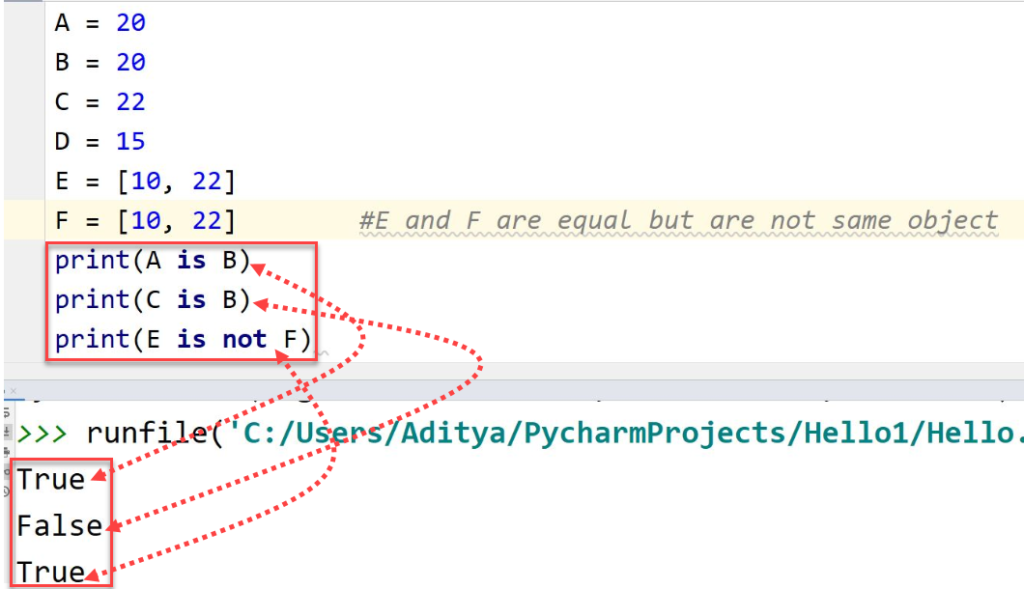Click the first True output line
This screenshot has width=1024, height=589.
[x=51, y=480]
